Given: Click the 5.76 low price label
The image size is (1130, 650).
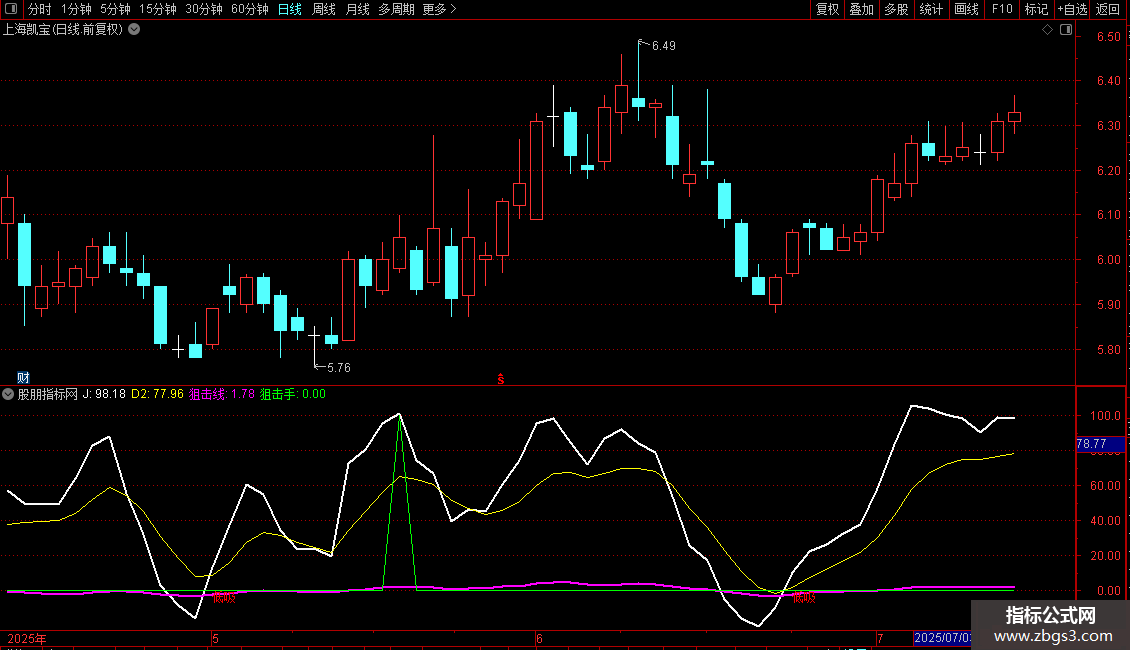Looking at the screenshot, I should tap(339, 368).
